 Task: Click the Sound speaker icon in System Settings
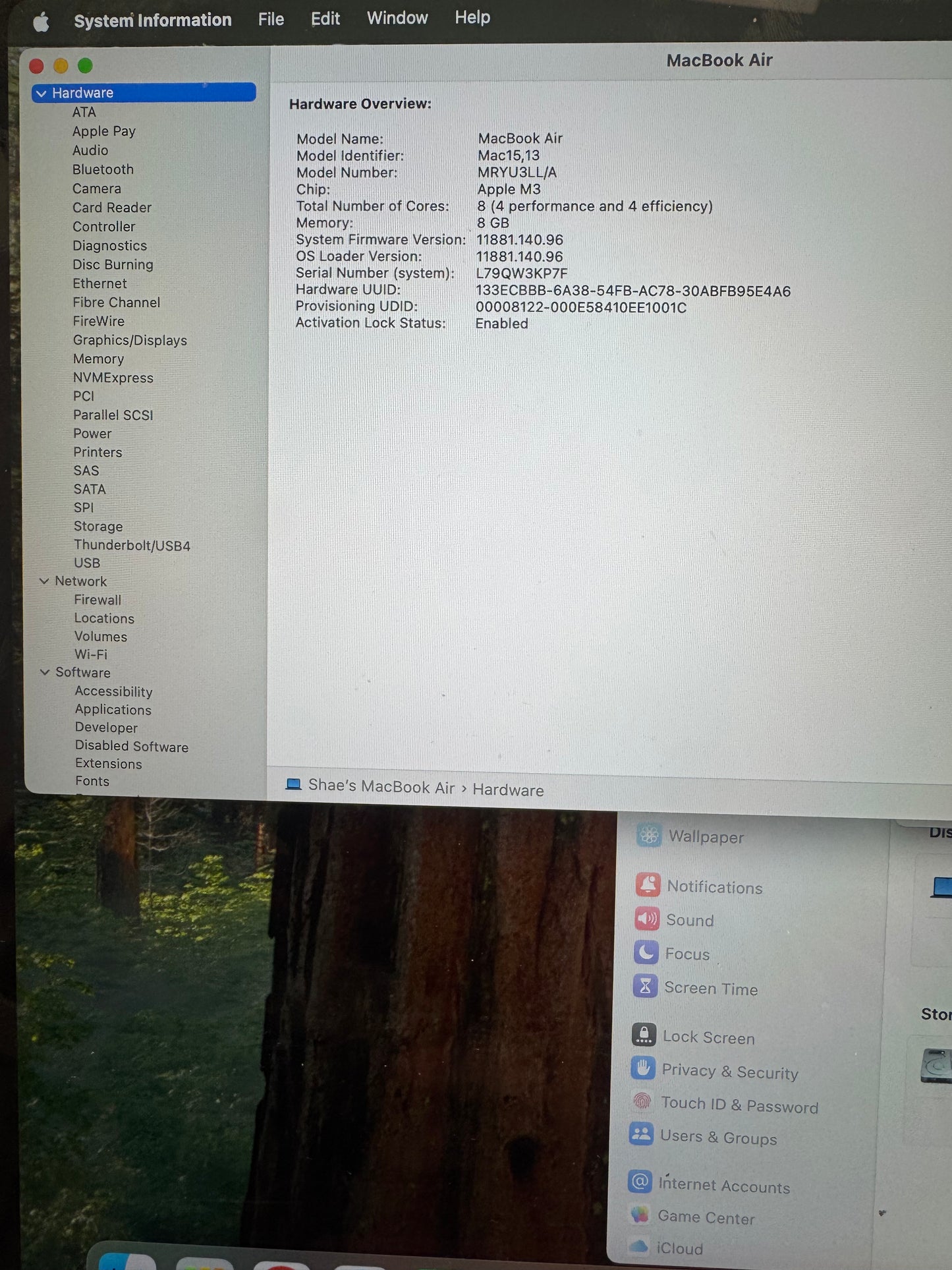tap(647, 919)
